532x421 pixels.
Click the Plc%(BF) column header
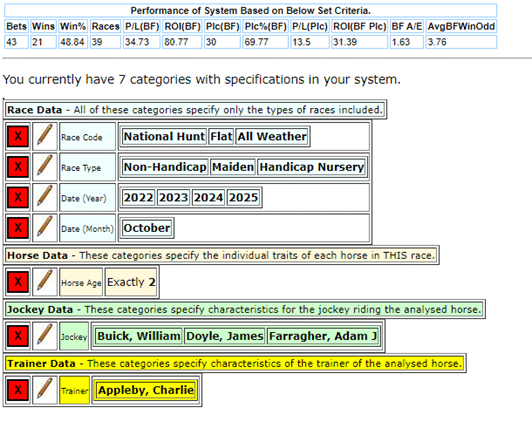pyautogui.click(x=265, y=26)
